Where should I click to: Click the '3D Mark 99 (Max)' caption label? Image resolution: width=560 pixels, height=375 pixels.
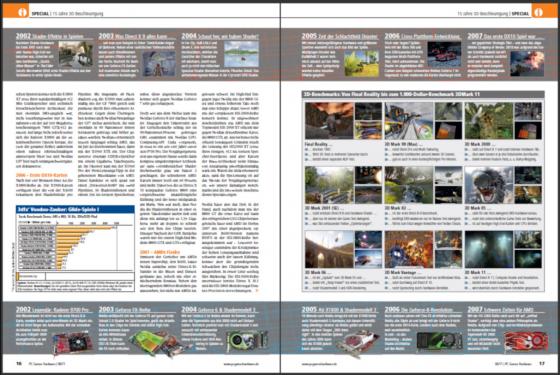point(403,144)
